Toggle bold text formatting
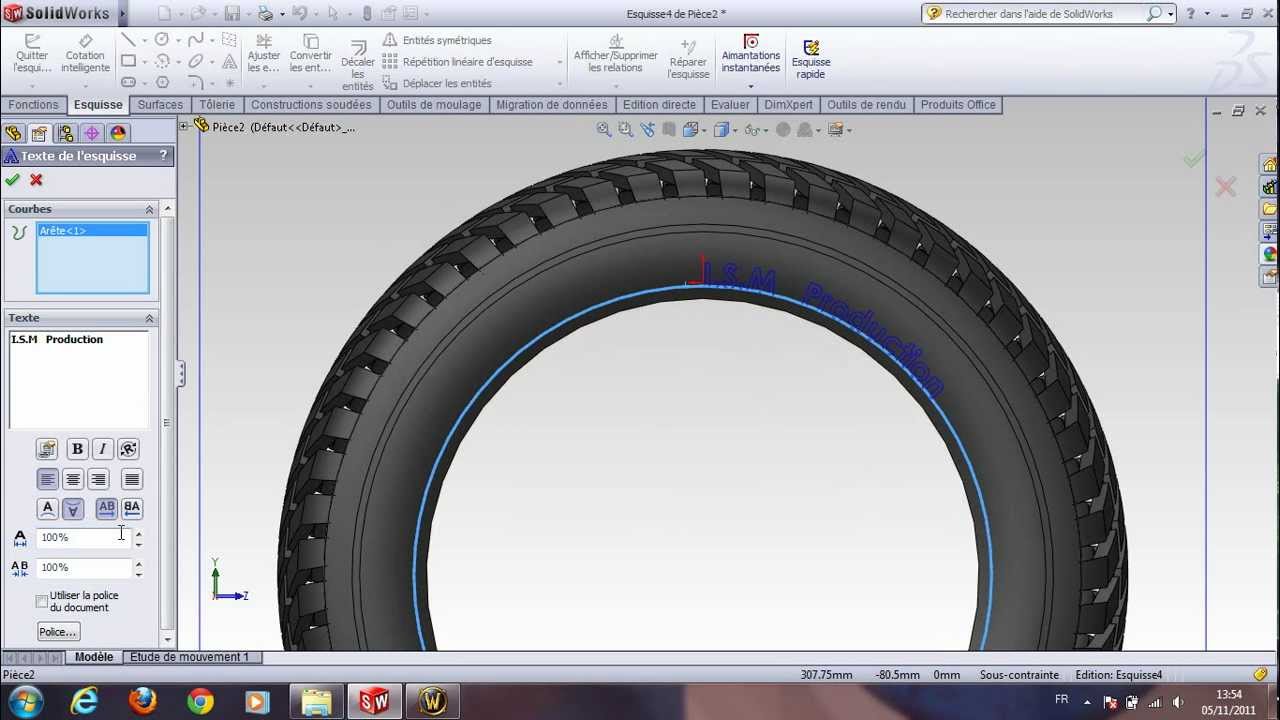This screenshot has height=720, width=1280. point(77,449)
